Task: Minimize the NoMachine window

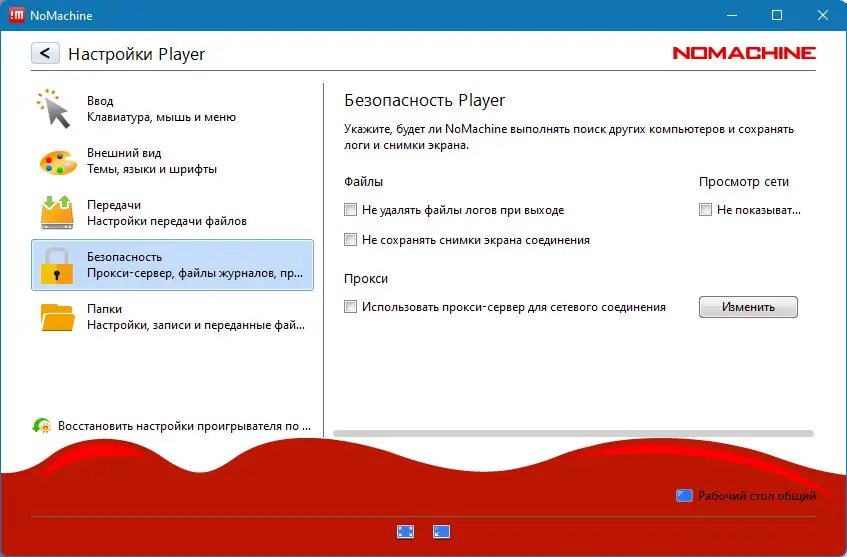Action: click(732, 15)
